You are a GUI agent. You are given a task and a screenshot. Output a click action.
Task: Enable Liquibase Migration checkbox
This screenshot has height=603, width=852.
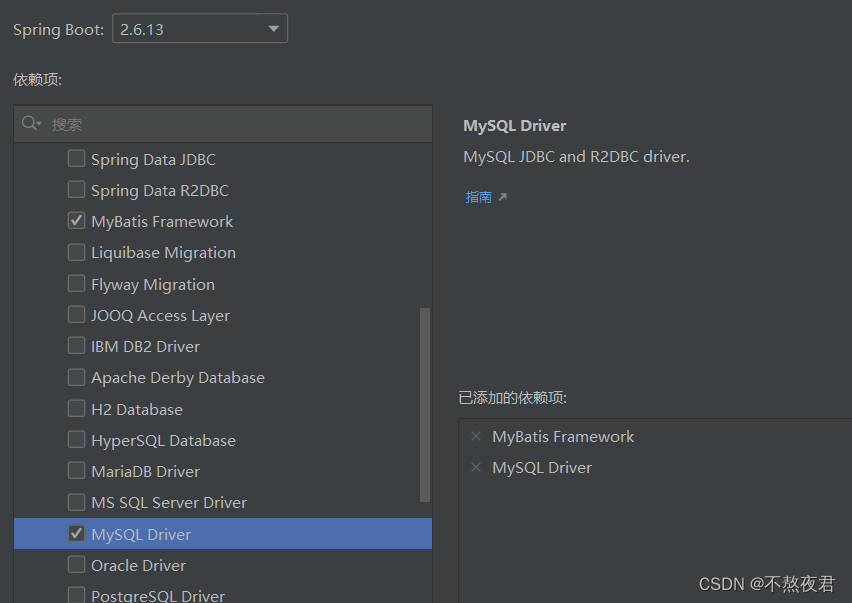77,252
